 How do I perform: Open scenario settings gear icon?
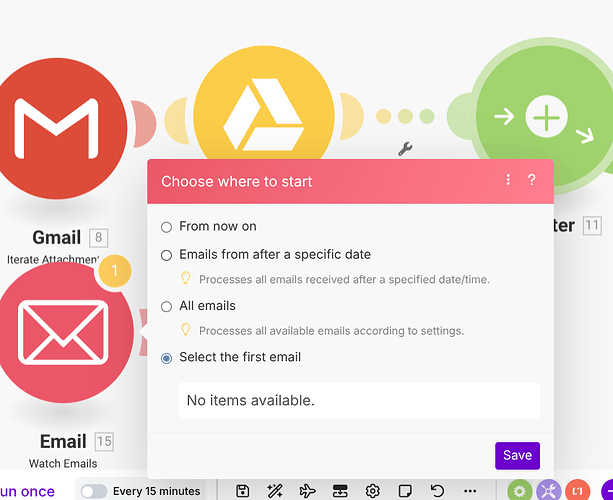373,491
